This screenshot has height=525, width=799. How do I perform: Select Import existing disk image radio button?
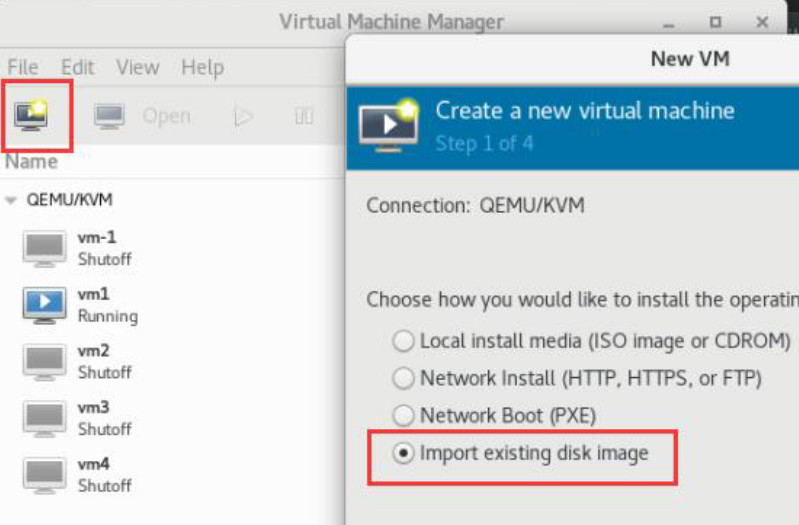click(x=403, y=453)
